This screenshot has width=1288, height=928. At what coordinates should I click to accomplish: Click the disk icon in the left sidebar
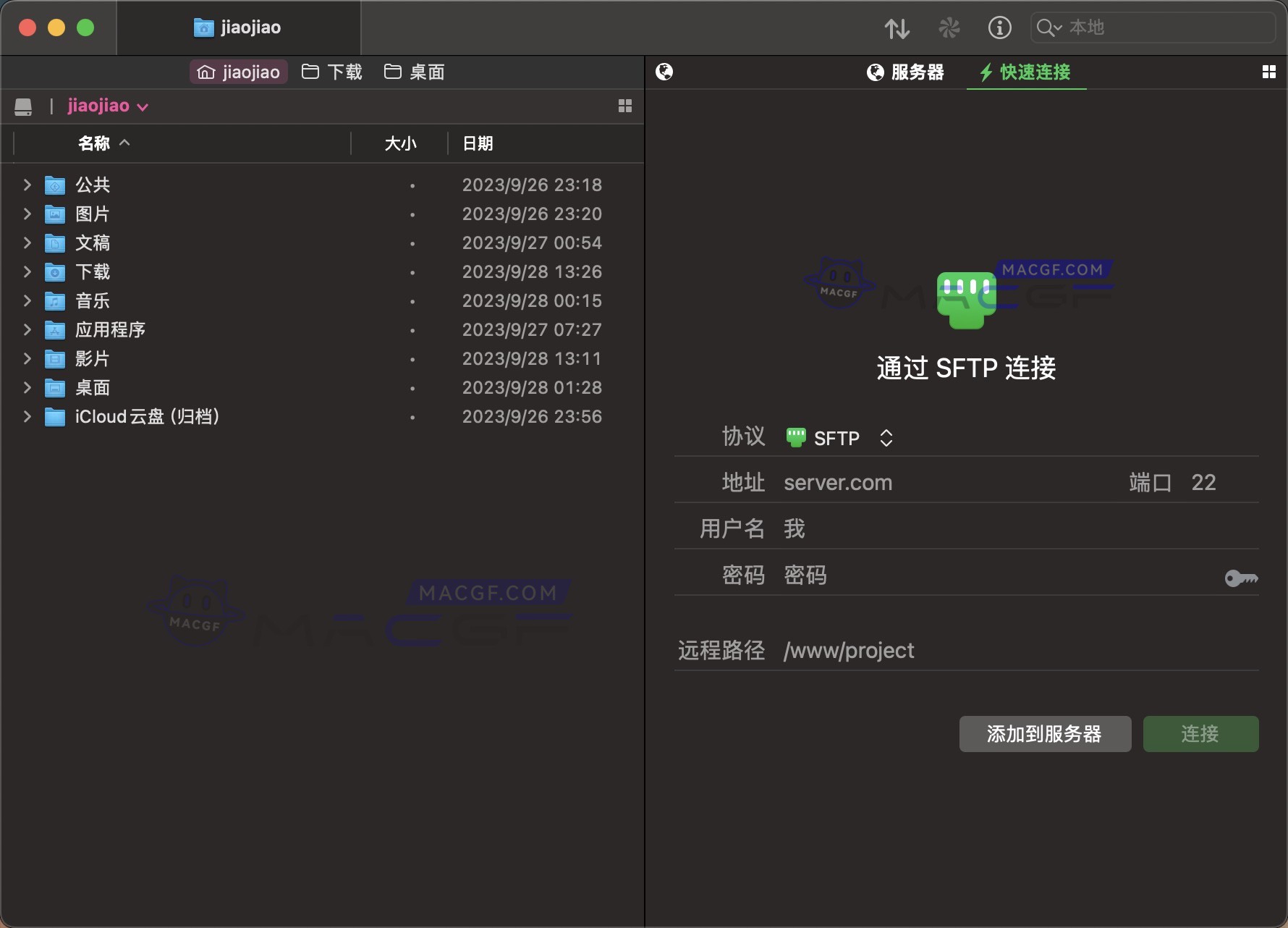click(23, 106)
